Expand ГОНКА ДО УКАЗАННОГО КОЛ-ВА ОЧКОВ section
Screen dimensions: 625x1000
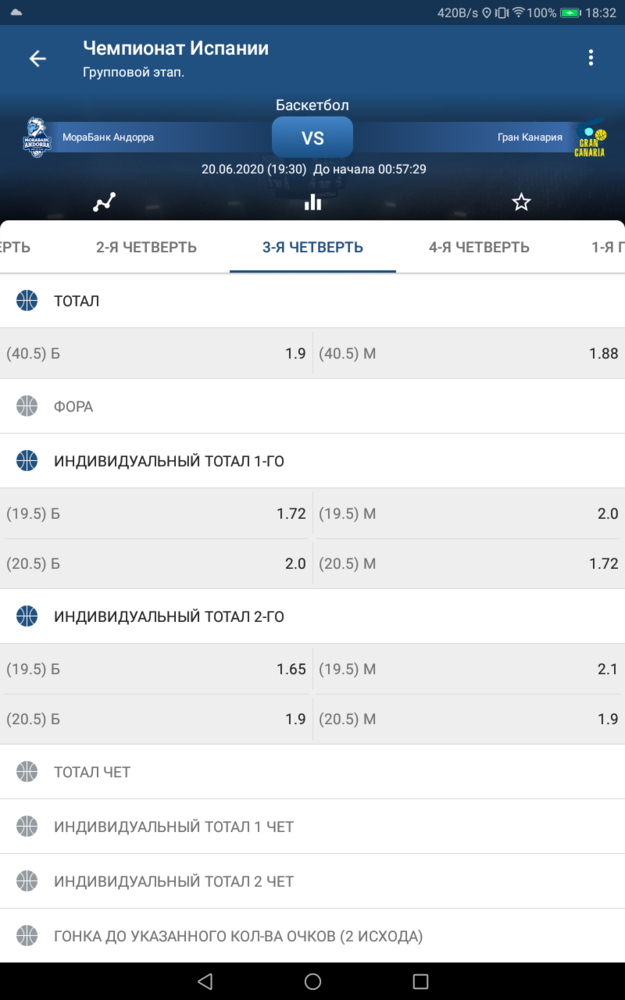(x=312, y=936)
